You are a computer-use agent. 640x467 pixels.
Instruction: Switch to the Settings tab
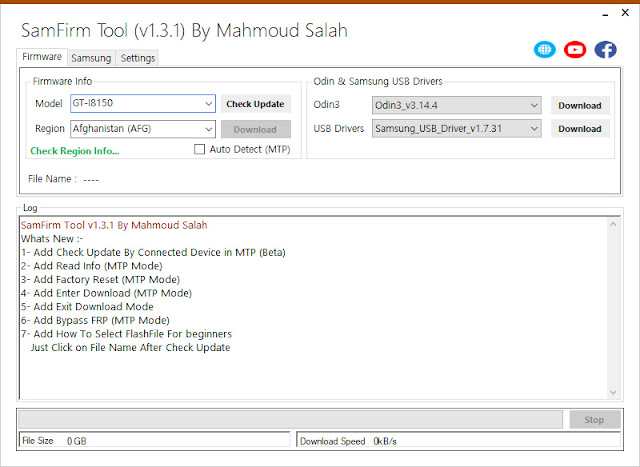[x=138, y=58]
